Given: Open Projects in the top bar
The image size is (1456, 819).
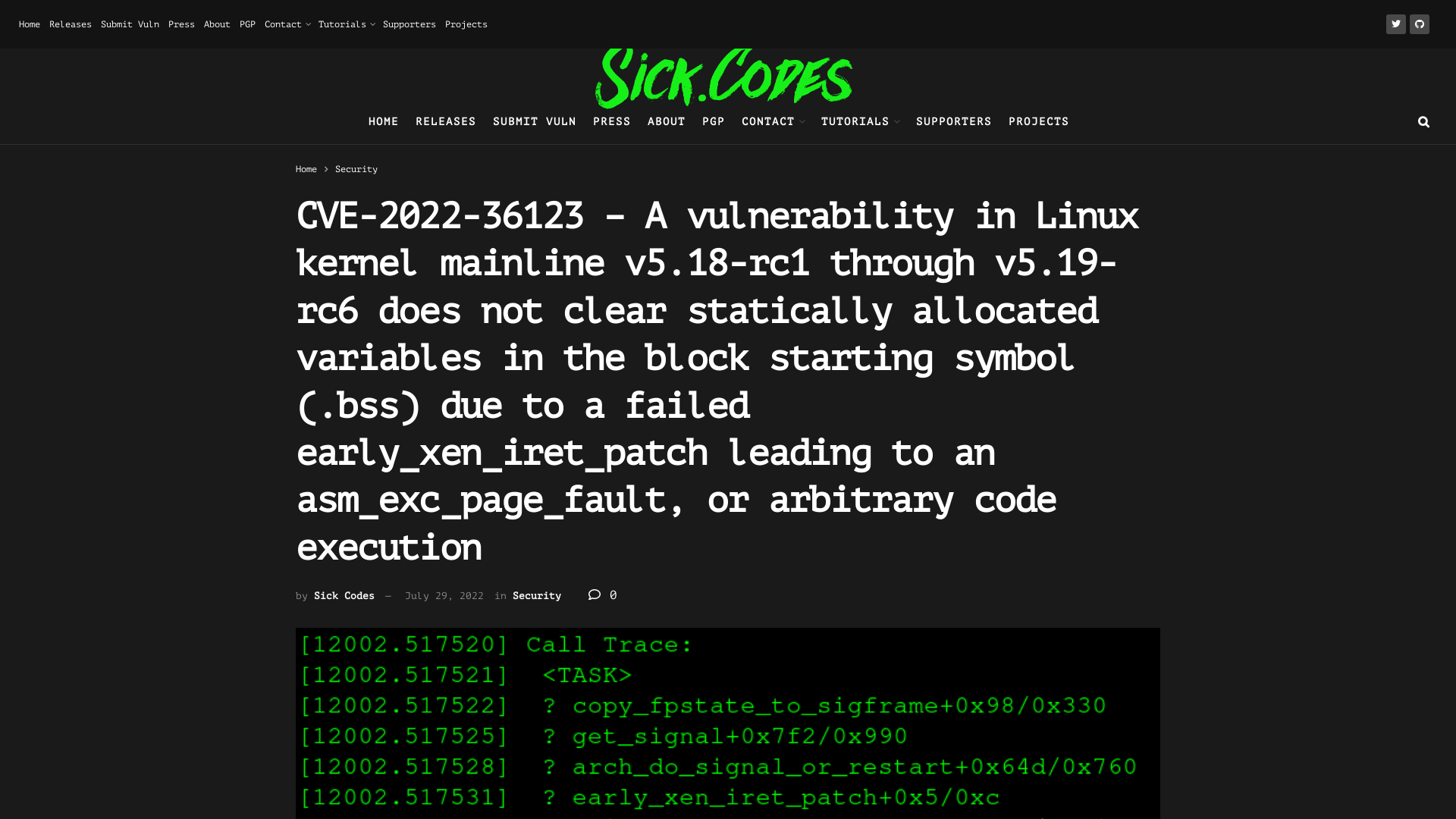Looking at the screenshot, I should [x=466, y=24].
